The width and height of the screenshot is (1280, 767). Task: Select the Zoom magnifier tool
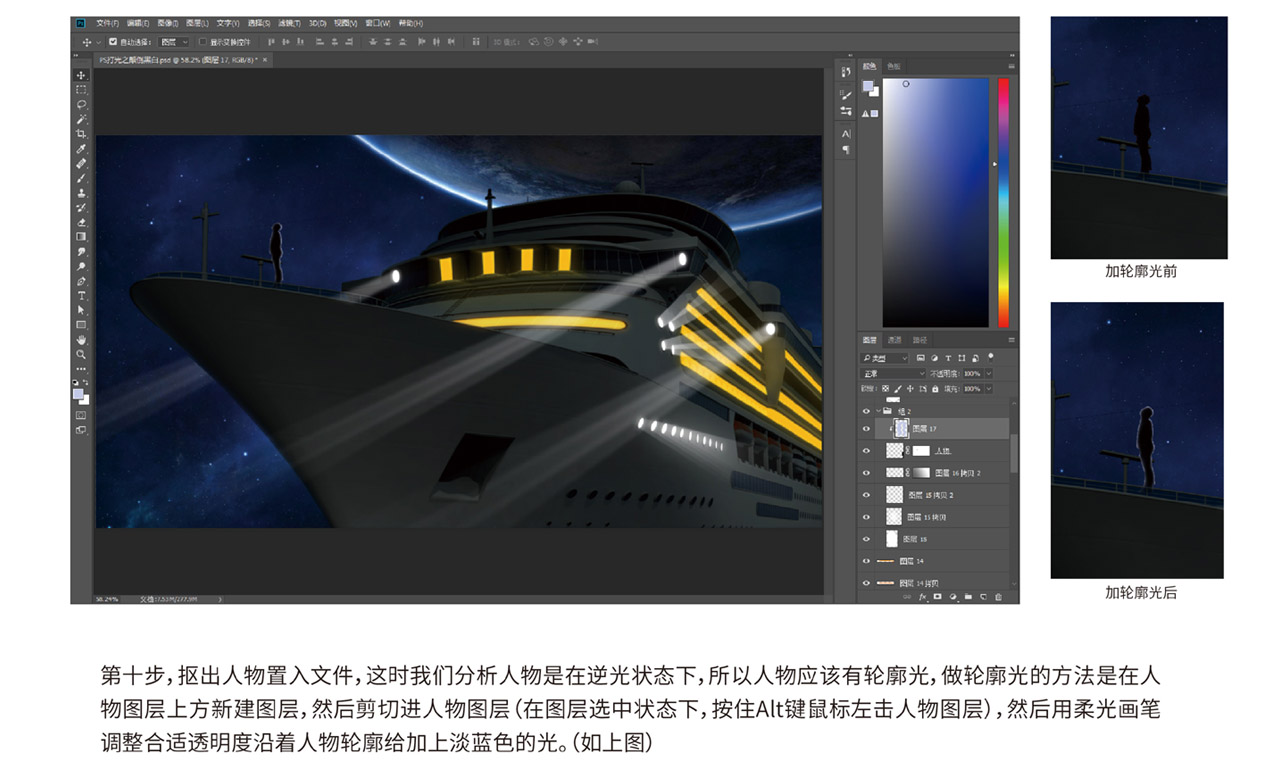81,355
